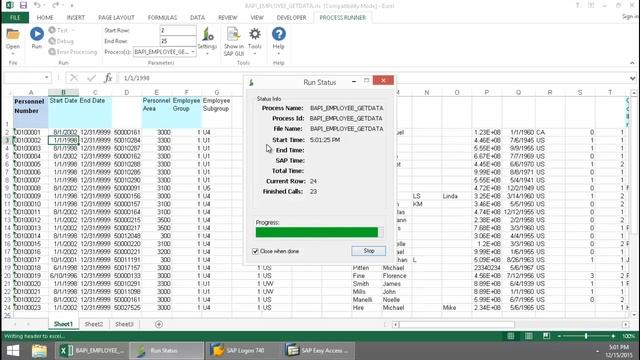Confirm formula entry with checkmark icon
This screenshot has height=360, width=640.
click(x=91, y=78)
